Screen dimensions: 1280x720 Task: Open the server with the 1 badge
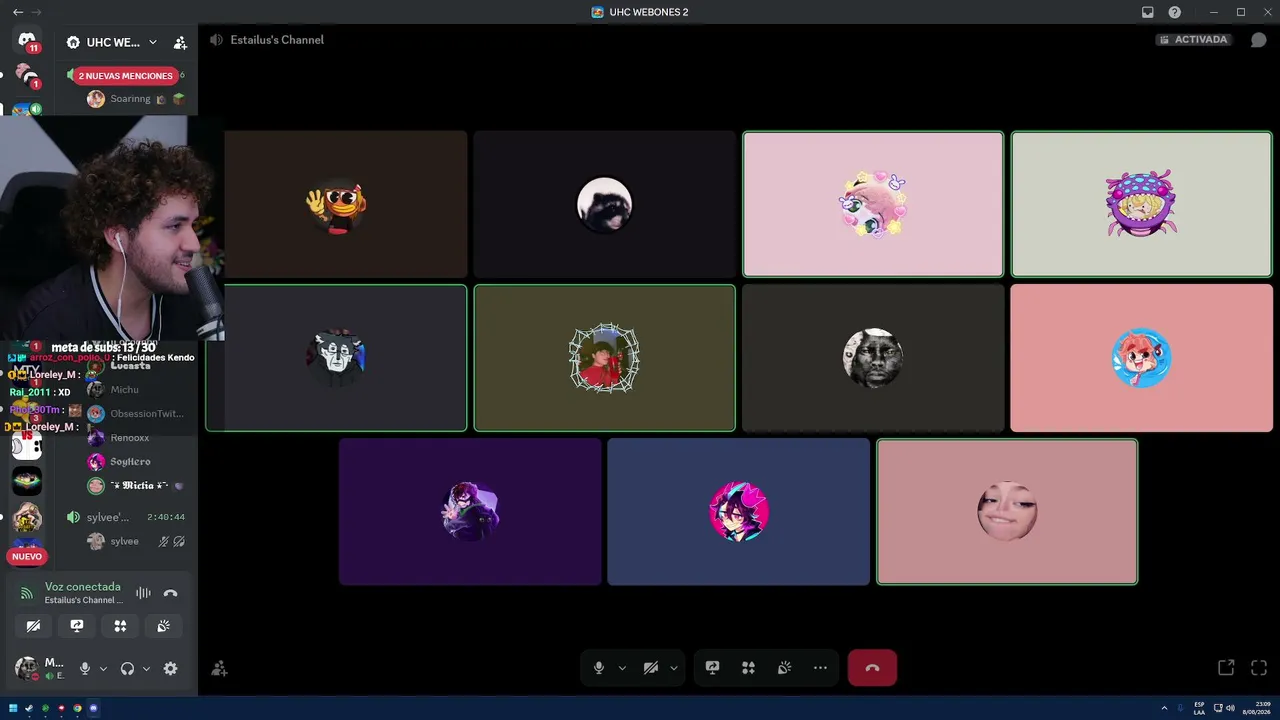pos(27,76)
